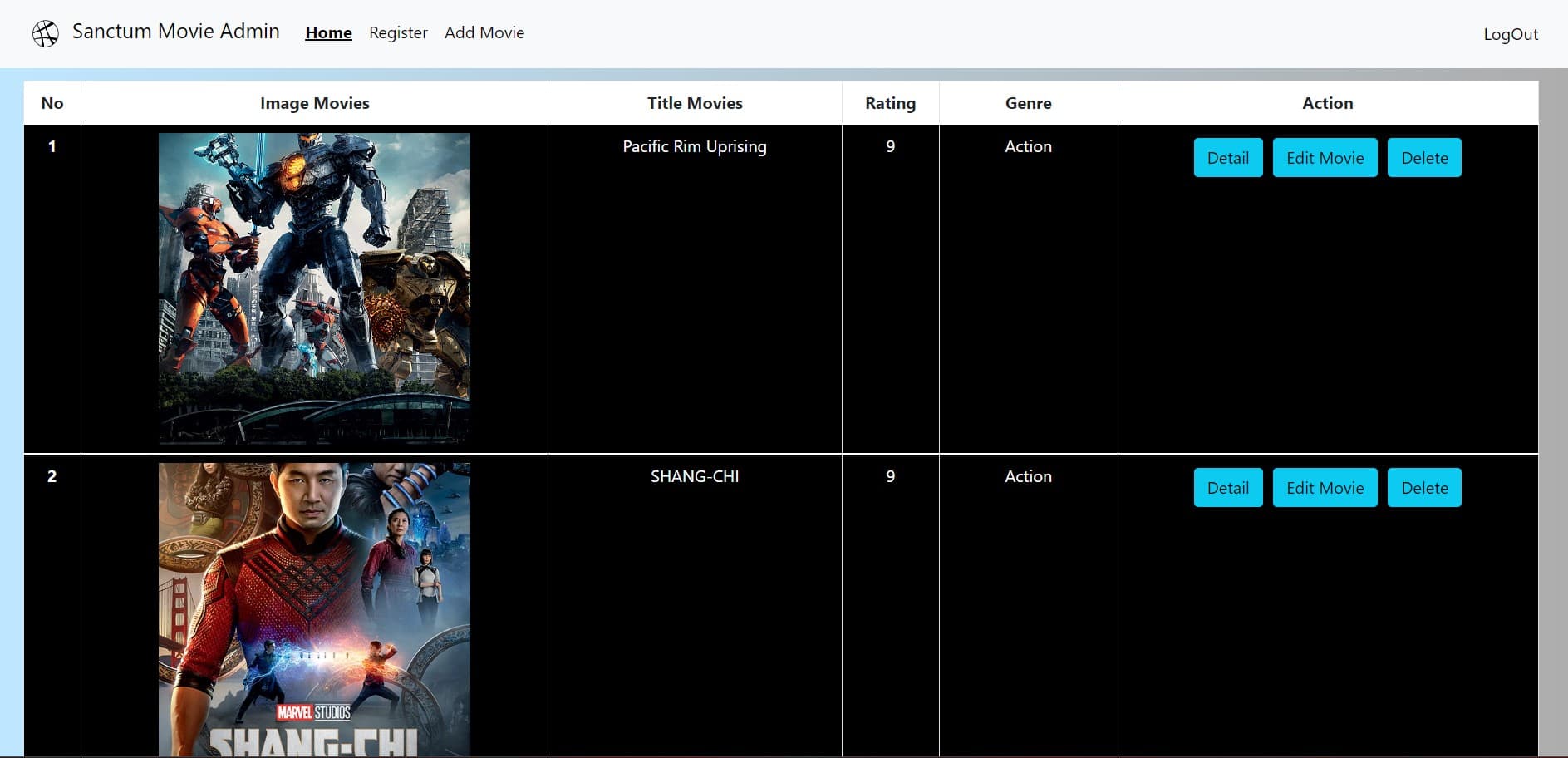Select the SHANG-CHI poster image
1568x758 pixels.
(x=314, y=609)
